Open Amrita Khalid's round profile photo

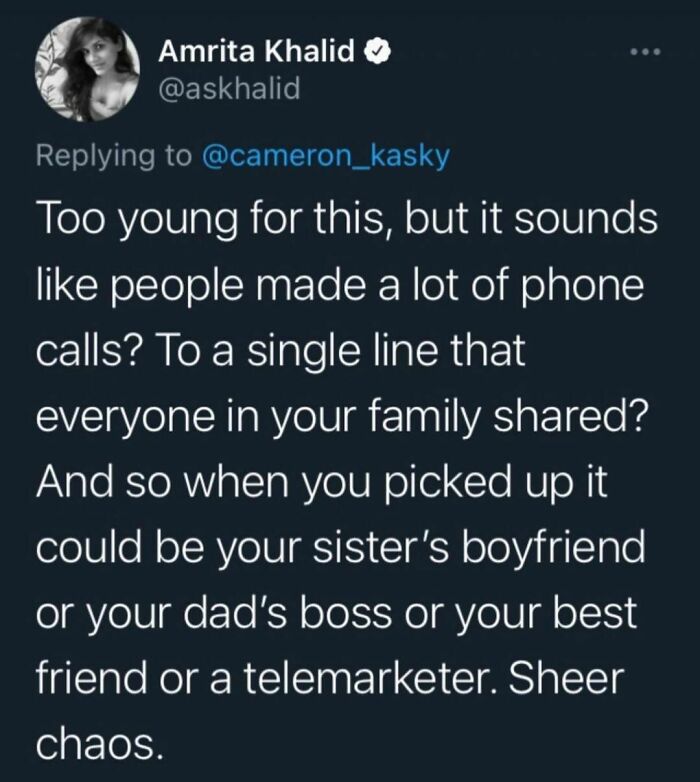(x=87, y=69)
